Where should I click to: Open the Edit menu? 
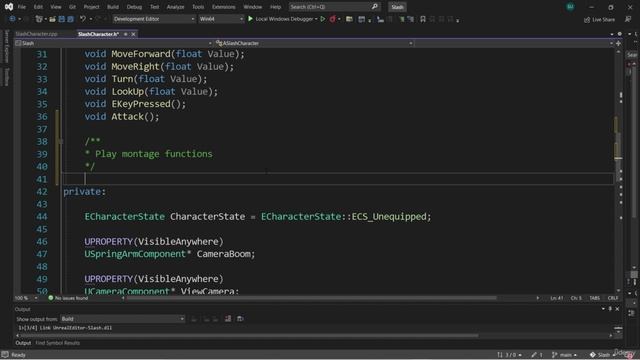click(38, 7)
